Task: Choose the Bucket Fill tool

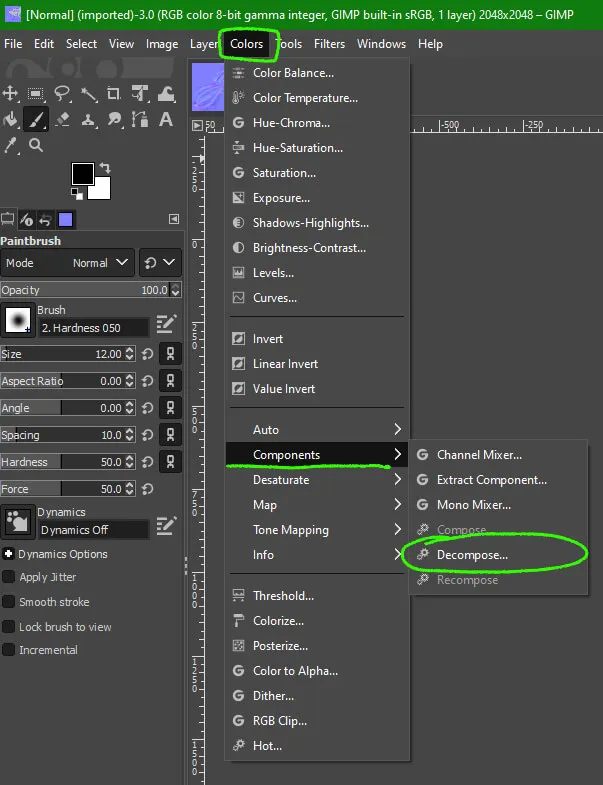Action: [x=11, y=119]
